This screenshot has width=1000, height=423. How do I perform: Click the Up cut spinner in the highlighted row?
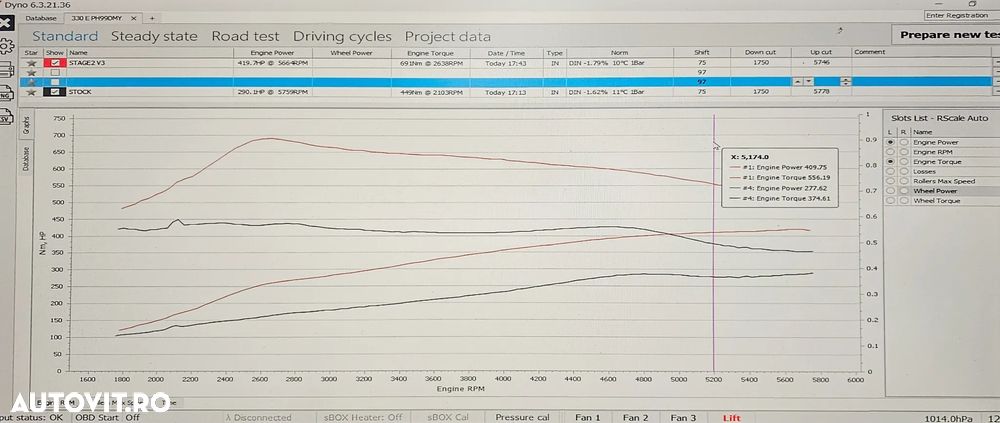[846, 82]
